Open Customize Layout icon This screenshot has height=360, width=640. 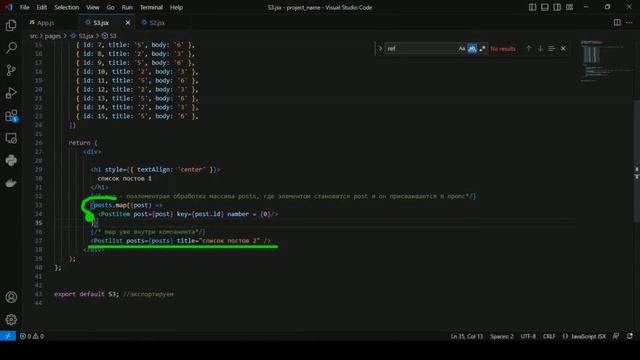pyautogui.click(x=569, y=7)
